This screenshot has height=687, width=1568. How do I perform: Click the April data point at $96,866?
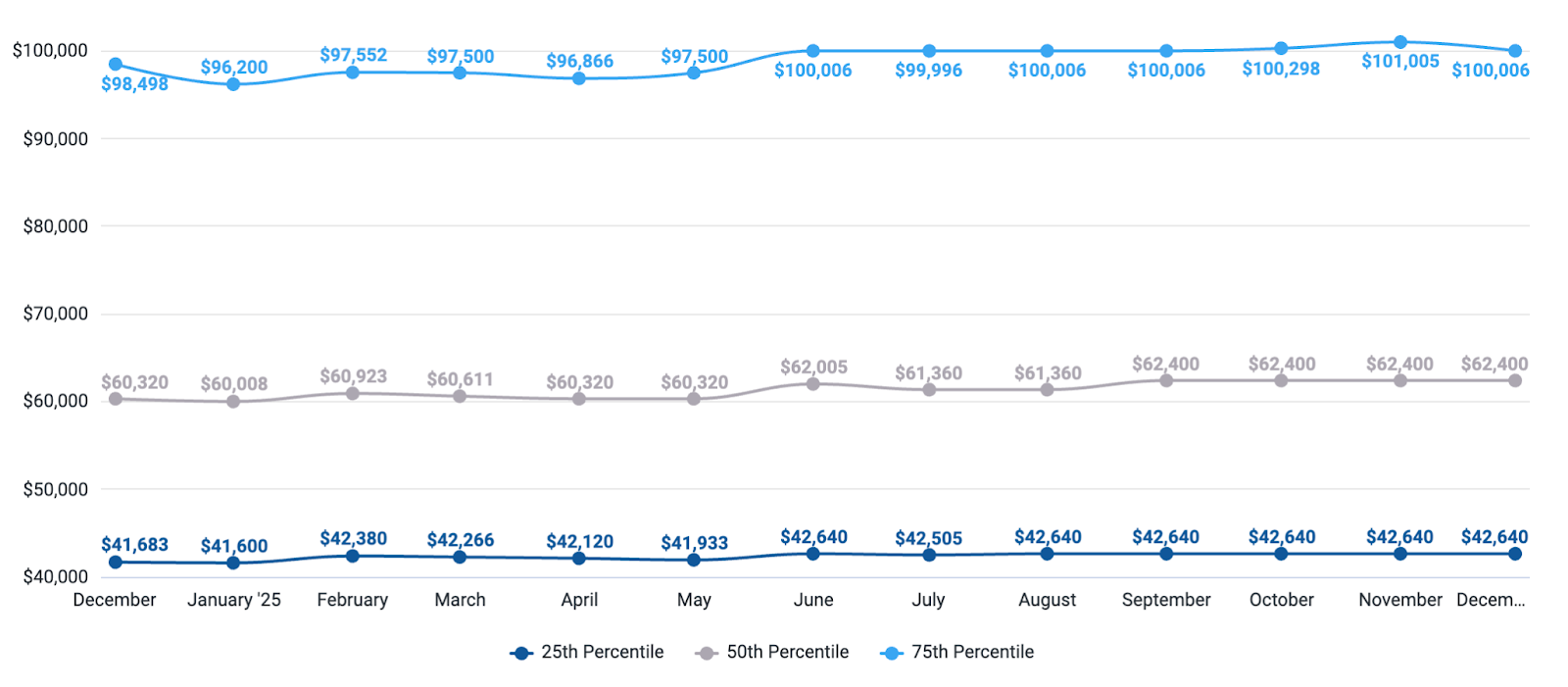pyautogui.click(x=579, y=78)
